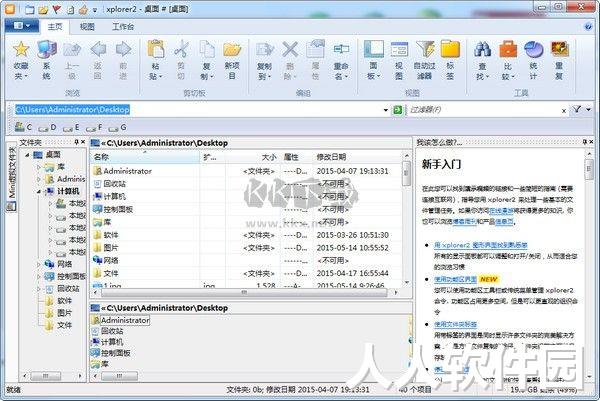
Task: Select 软件 folder in the tree pane
Action: point(64,301)
